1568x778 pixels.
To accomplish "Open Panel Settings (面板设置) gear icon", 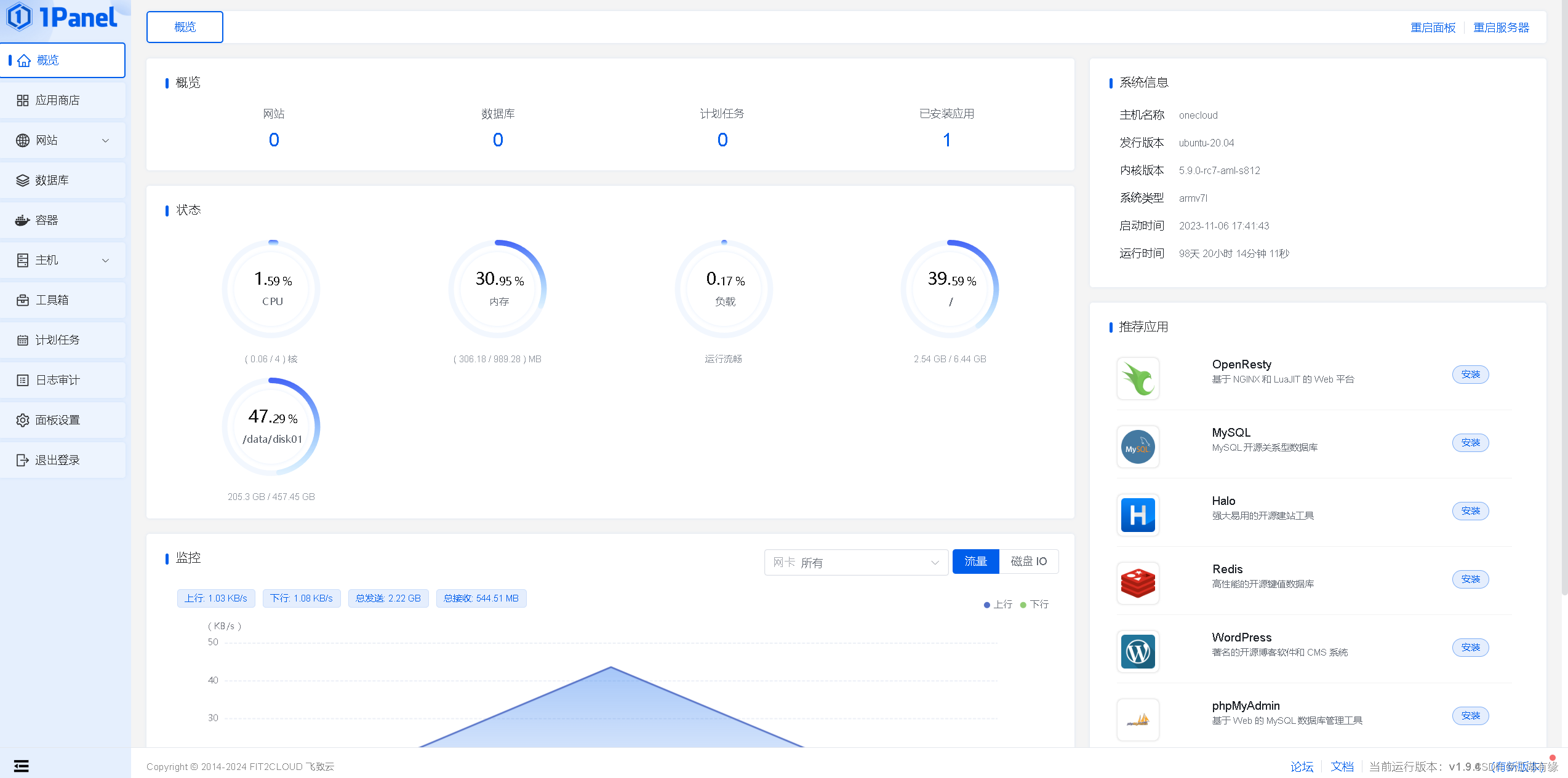I will click(23, 420).
